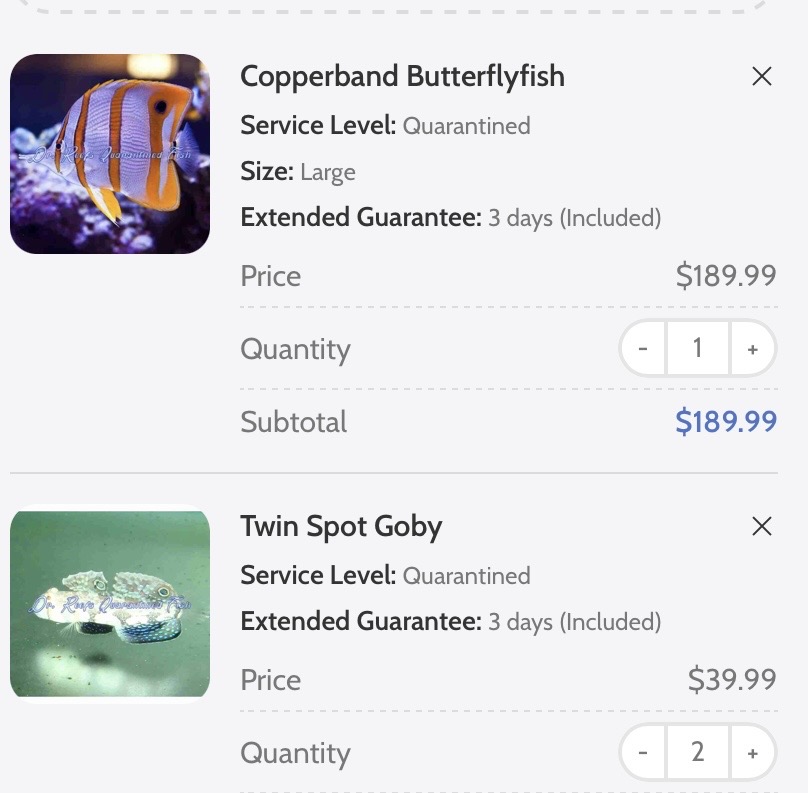Open the Copperband Butterflyfish product photo

tap(110, 154)
